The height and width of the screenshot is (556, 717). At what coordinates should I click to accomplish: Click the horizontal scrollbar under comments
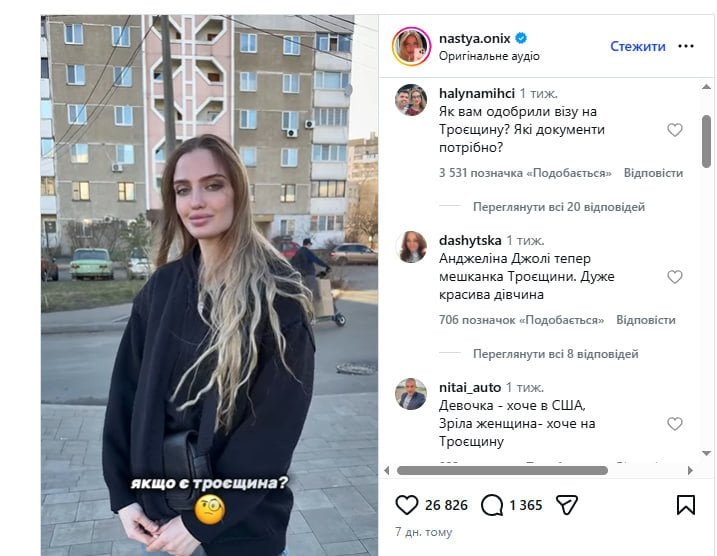point(502,470)
